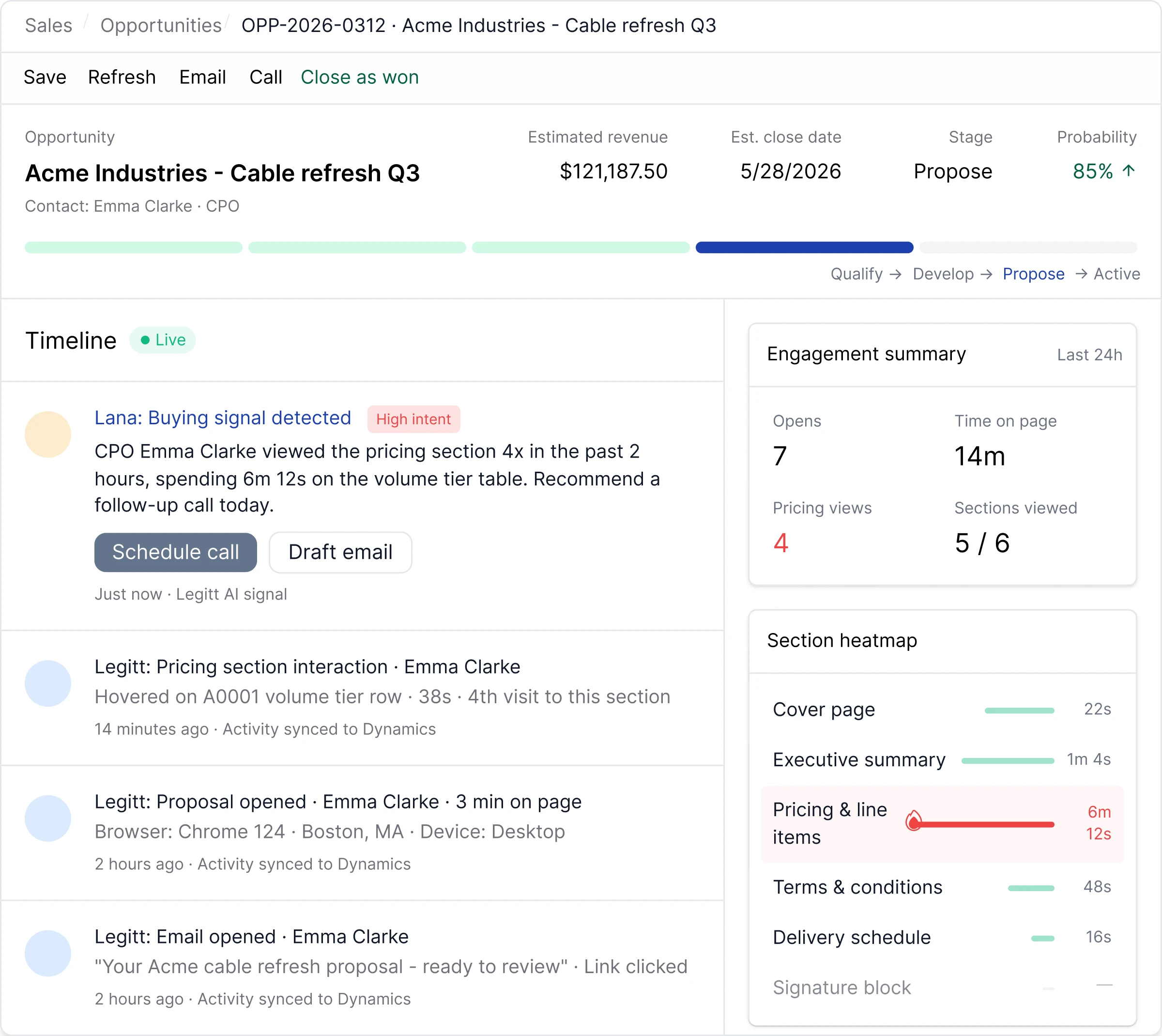The width and height of the screenshot is (1162, 1036).
Task: Click the Last 24h range label
Action: click(1089, 355)
